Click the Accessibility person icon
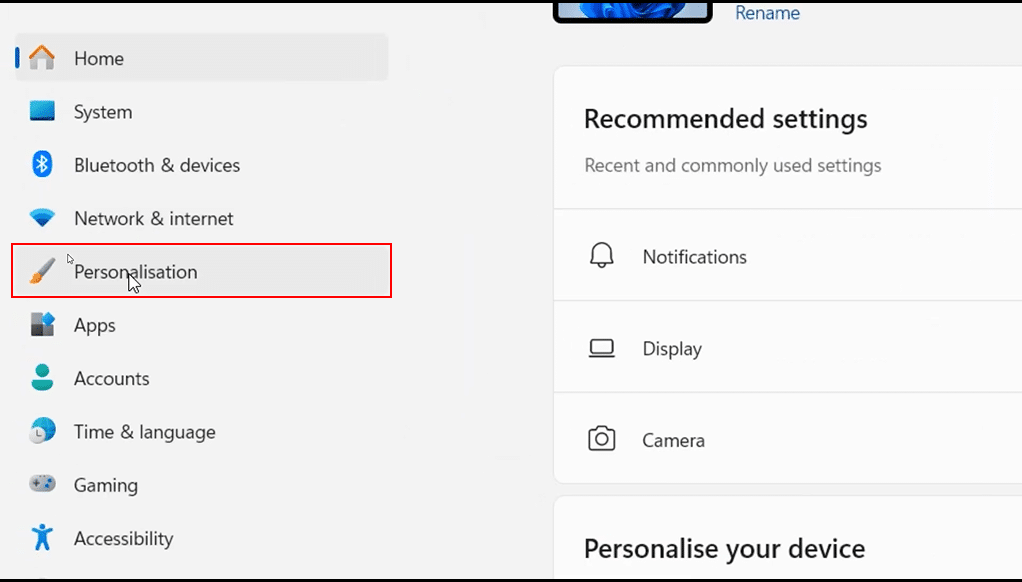 (x=42, y=537)
